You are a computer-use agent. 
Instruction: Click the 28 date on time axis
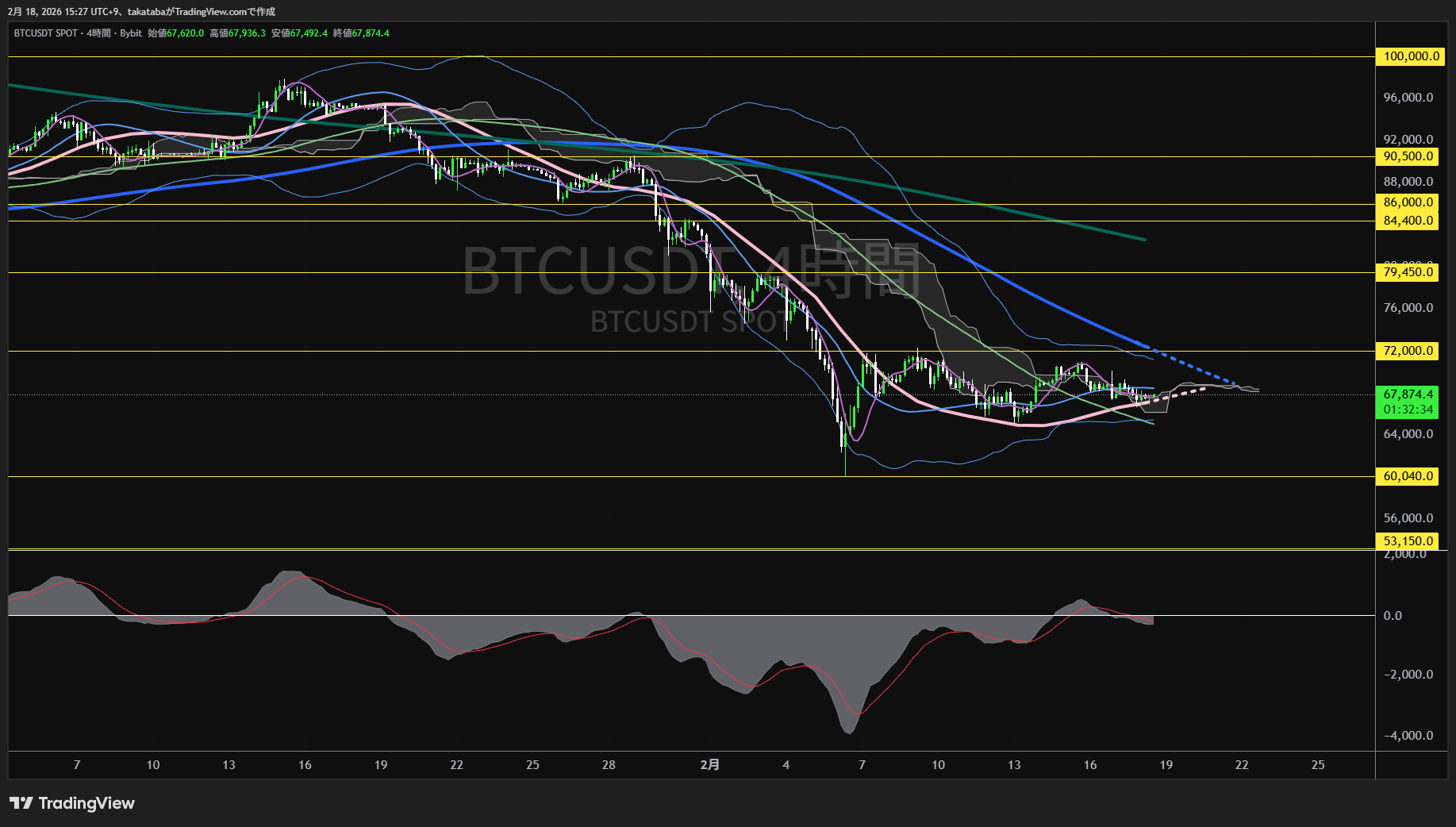click(x=609, y=765)
